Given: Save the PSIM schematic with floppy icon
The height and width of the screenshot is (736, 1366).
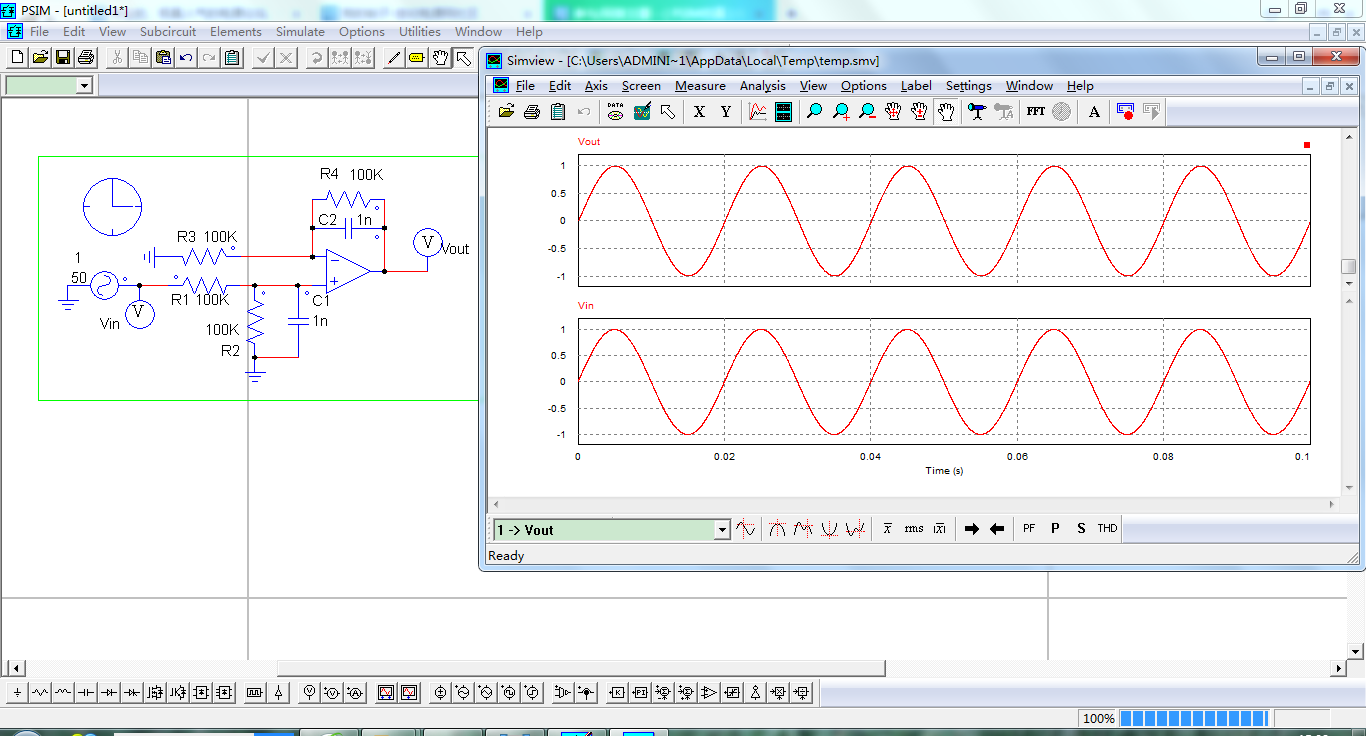Looking at the screenshot, I should click(x=63, y=58).
